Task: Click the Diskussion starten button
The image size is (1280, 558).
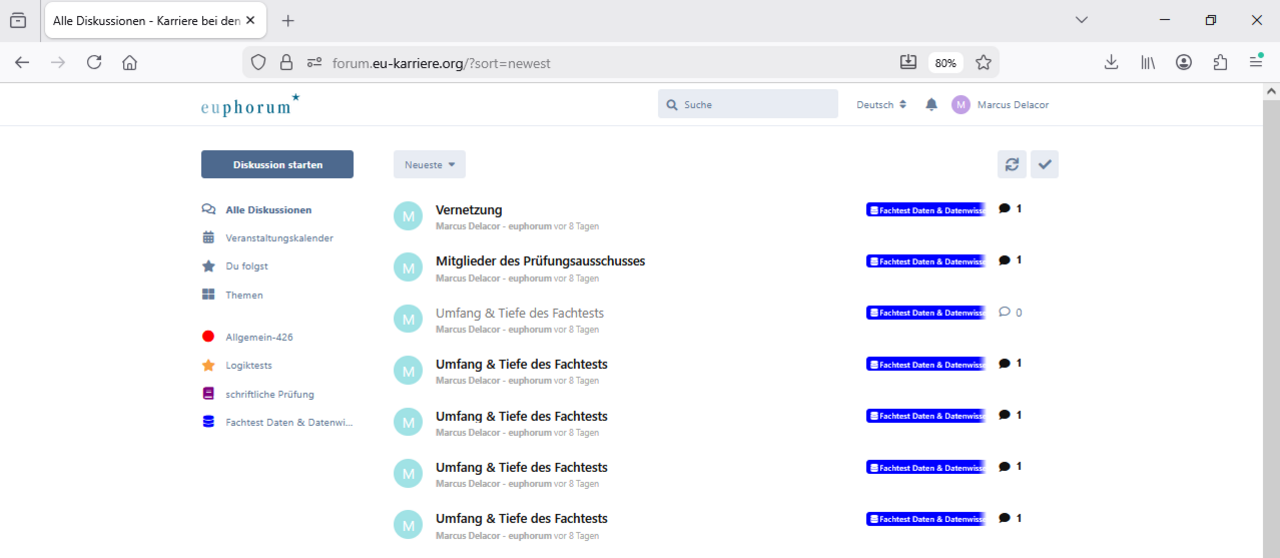Action: tap(277, 165)
